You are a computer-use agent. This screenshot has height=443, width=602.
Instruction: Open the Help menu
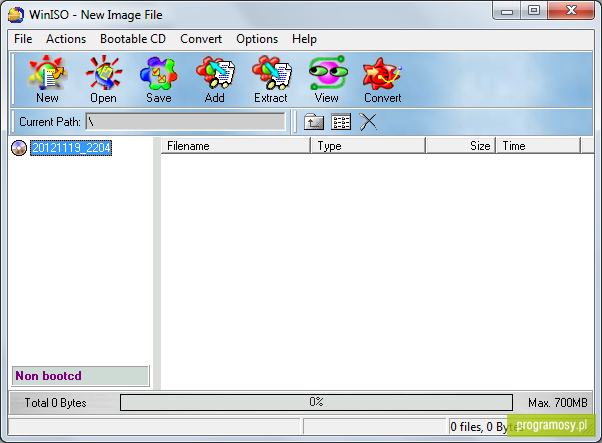click(304, 39)
